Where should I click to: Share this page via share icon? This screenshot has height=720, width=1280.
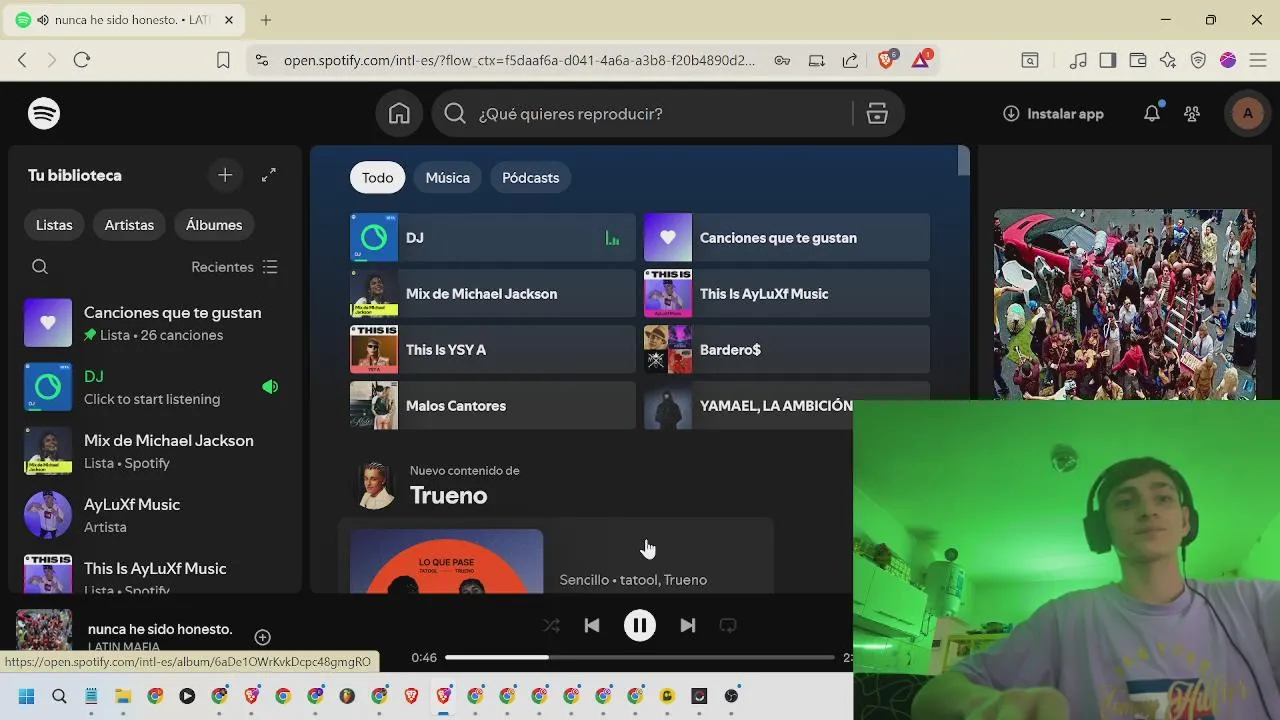pyautogui.click(x=850, y=60)
